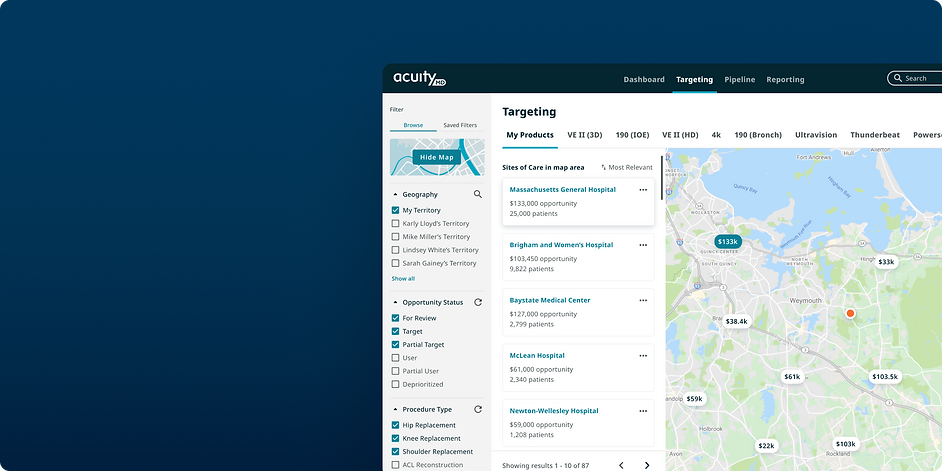This screenshot has height=471, width=942.
Task: Check ACL Reconstruction procedure
Action: click(395, 464)
